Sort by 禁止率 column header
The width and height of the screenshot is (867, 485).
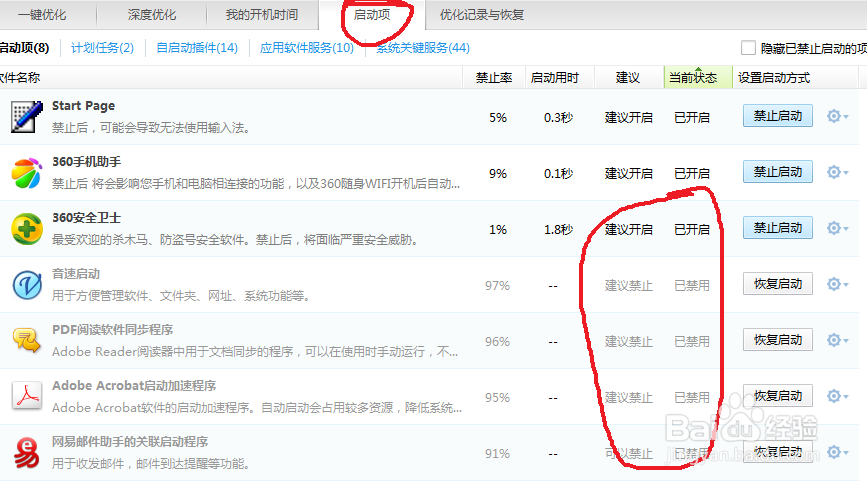coord(494,78)
